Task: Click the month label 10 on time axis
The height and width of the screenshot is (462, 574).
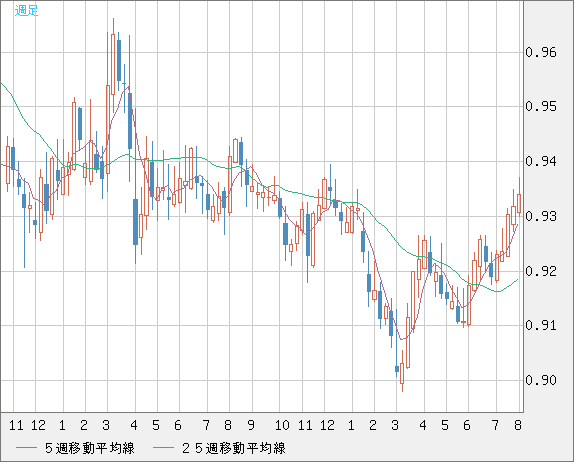Action: [x=282, y=425]
